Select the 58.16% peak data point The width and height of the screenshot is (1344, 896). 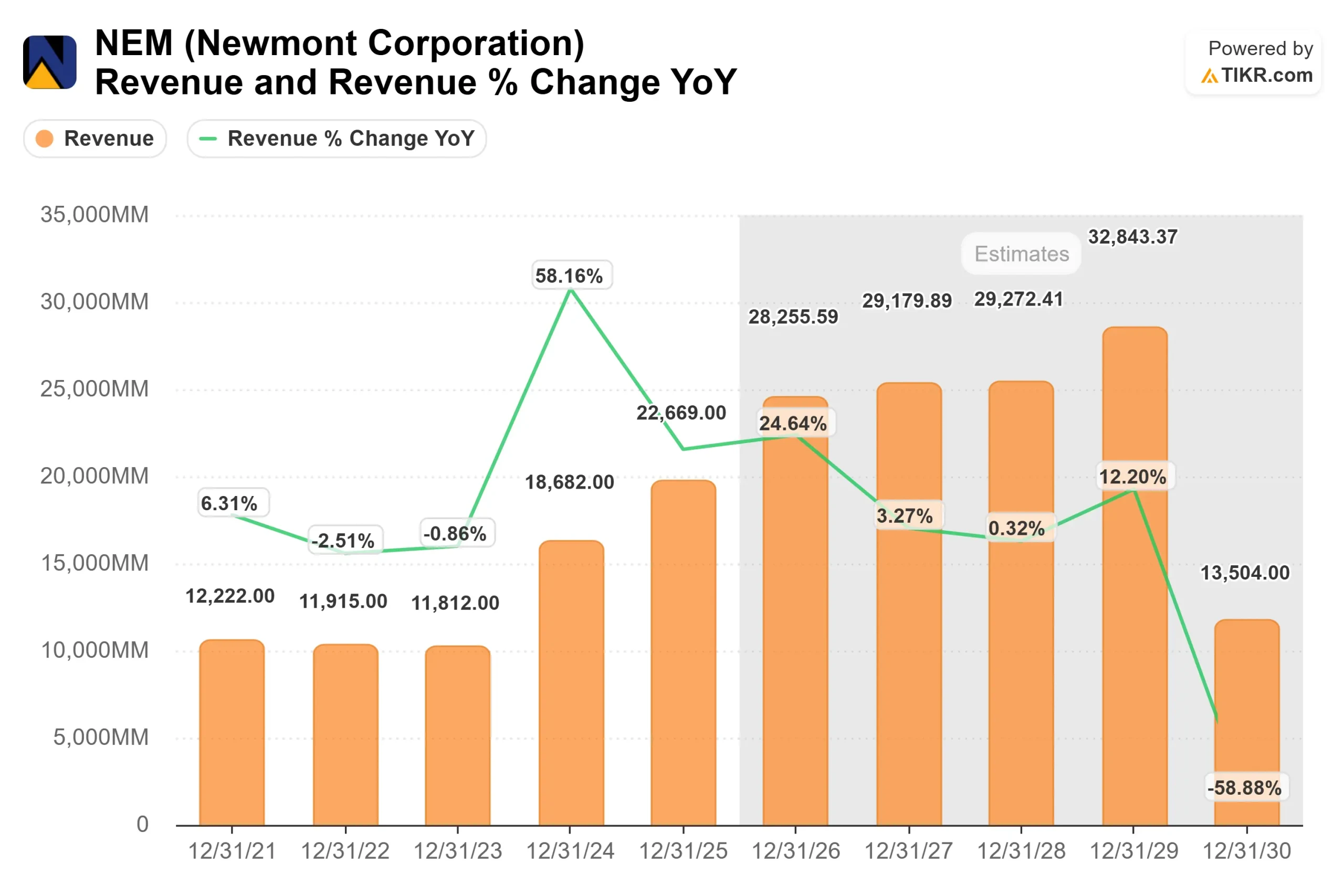coord(571,291)
